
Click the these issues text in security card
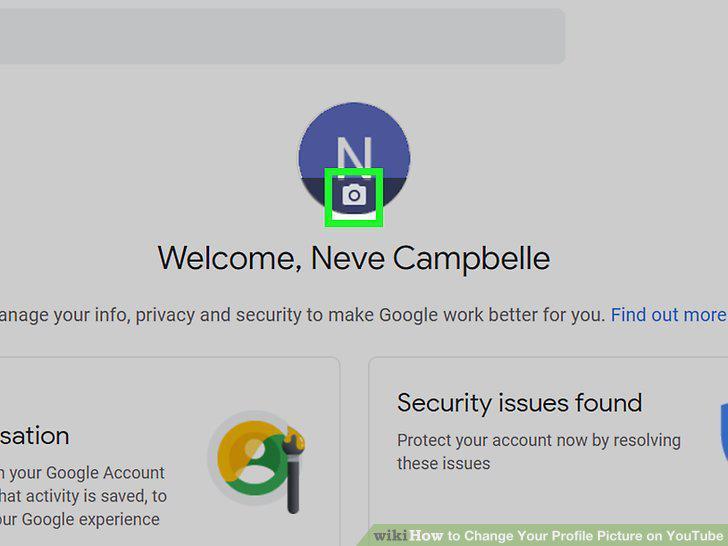[x=443, y=463]
